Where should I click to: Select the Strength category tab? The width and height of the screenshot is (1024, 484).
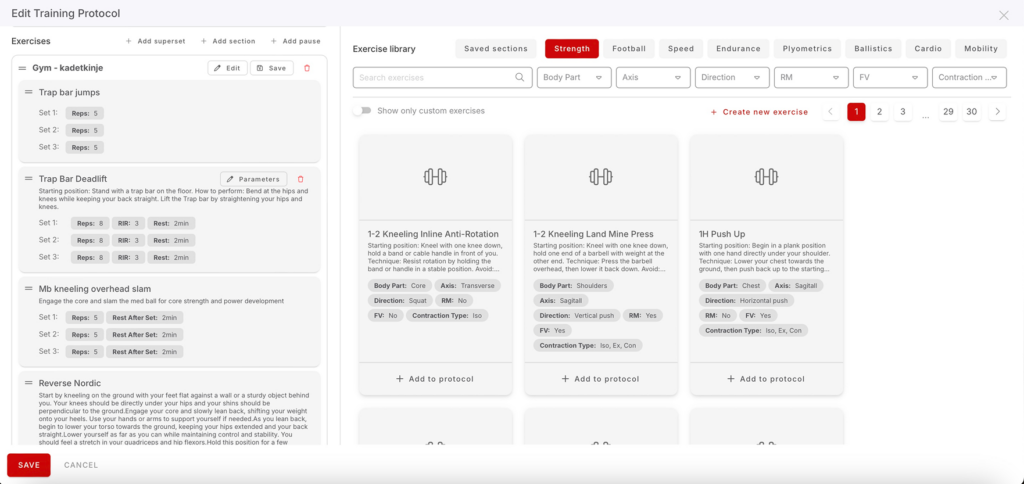pos(572,48)
